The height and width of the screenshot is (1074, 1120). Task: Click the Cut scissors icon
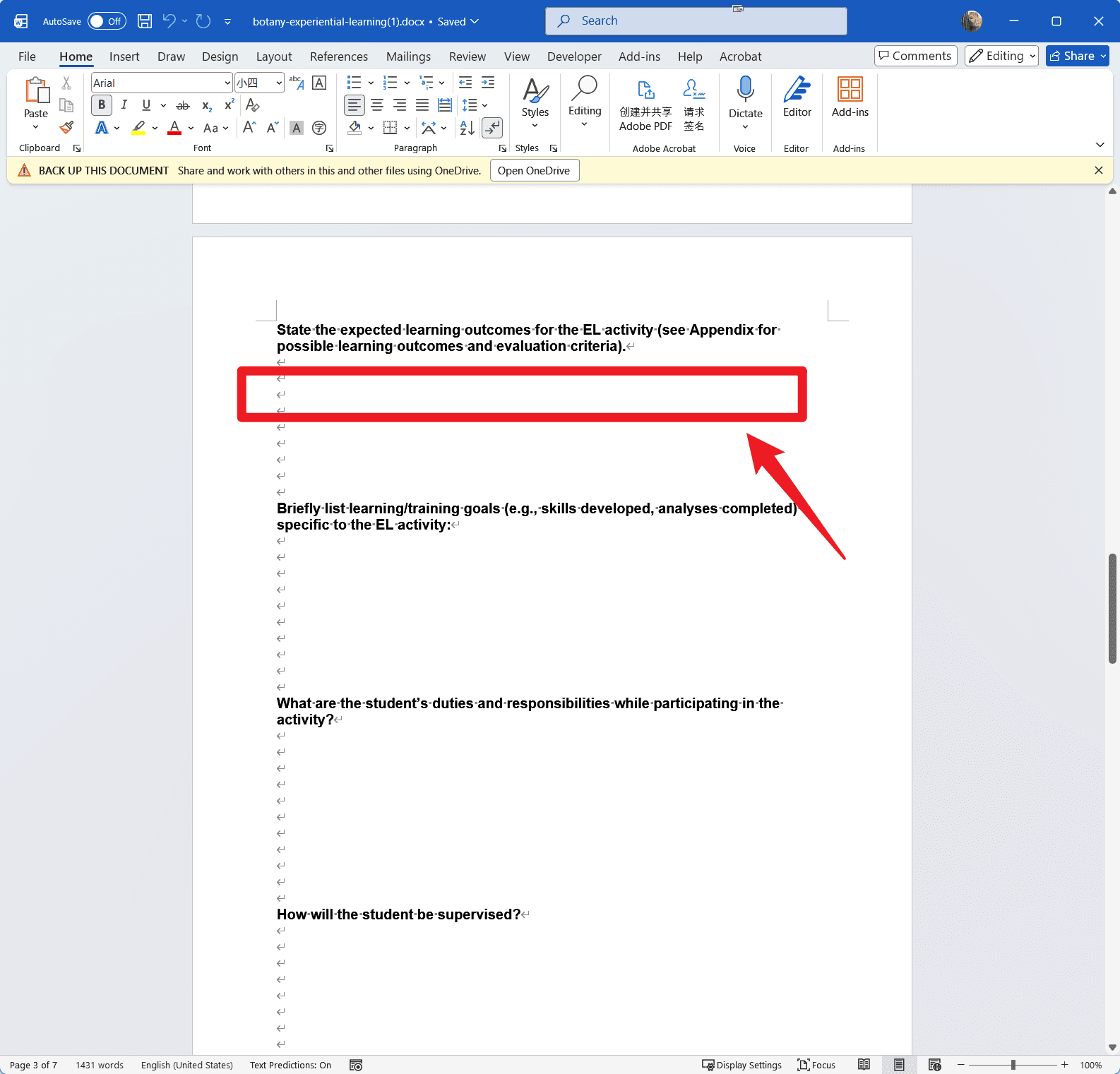click(66, 83)
